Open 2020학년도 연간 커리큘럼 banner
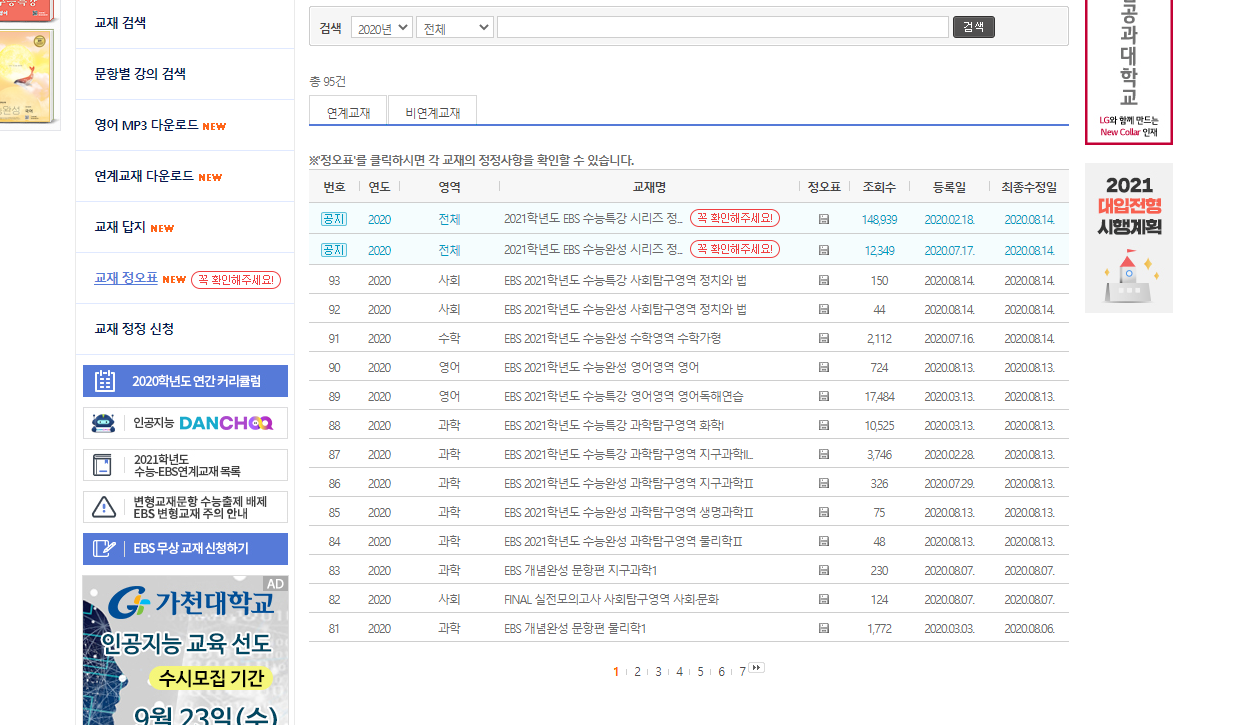 pos(185,381)
